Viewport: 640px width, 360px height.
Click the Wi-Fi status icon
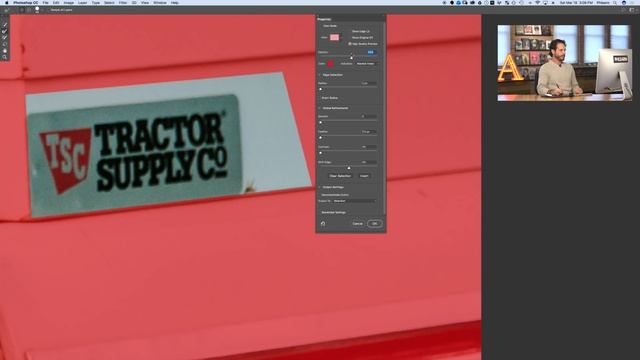pos(538,2)
